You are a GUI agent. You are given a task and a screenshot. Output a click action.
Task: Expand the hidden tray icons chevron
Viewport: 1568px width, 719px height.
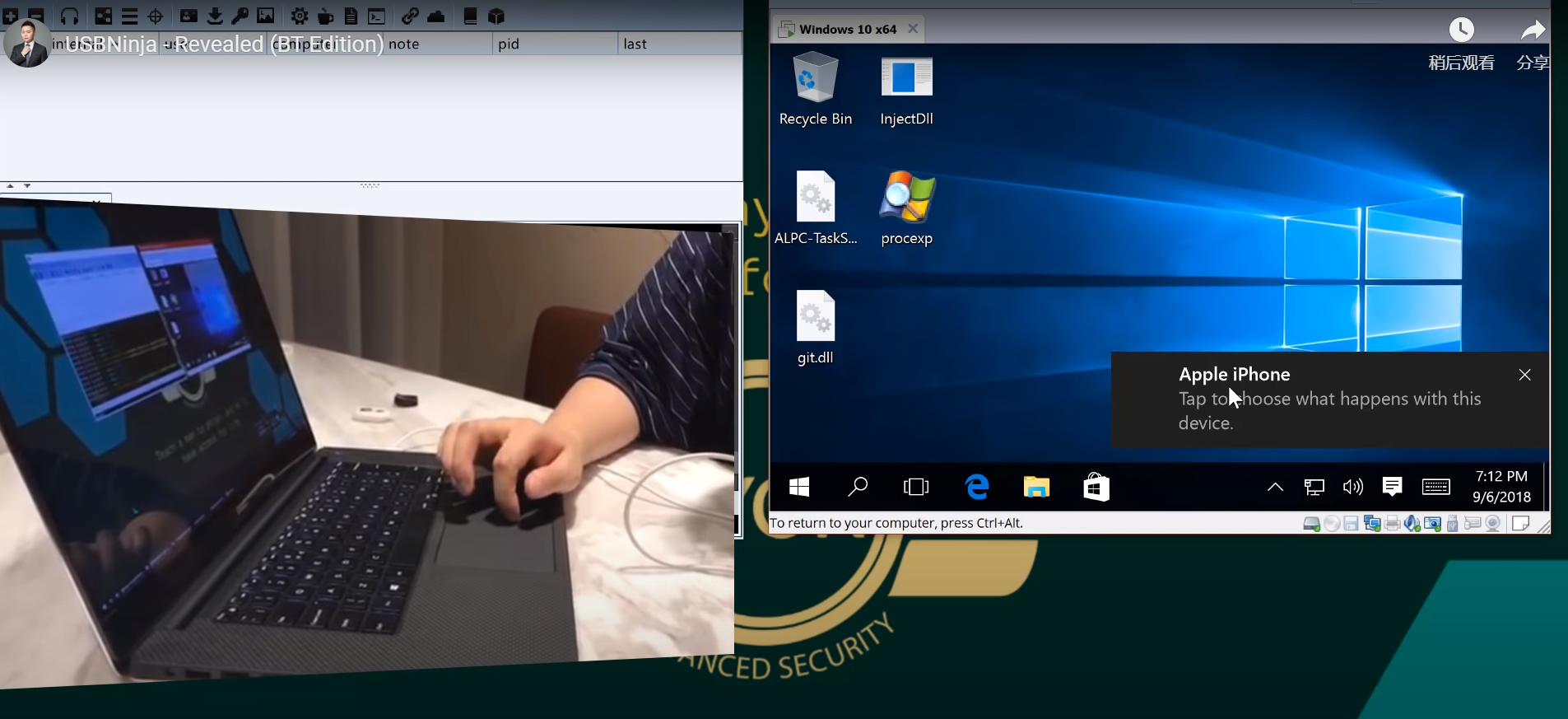[x=1275, y=487]
